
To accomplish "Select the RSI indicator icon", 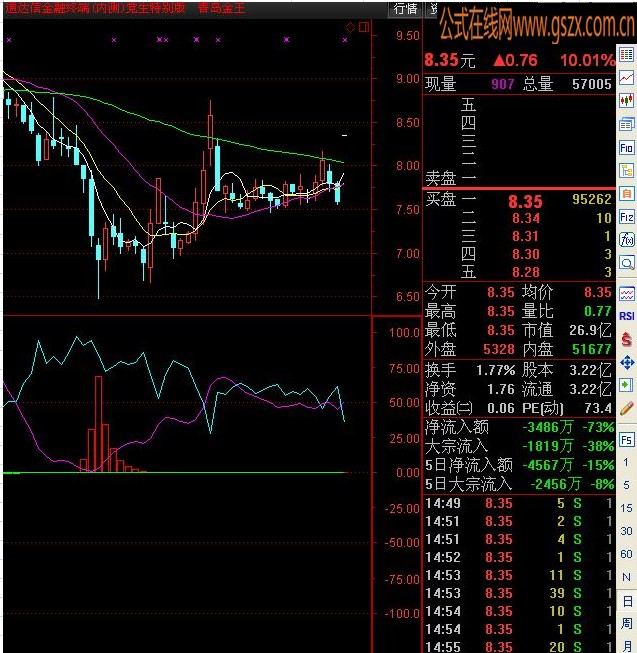I will point(627,316).
